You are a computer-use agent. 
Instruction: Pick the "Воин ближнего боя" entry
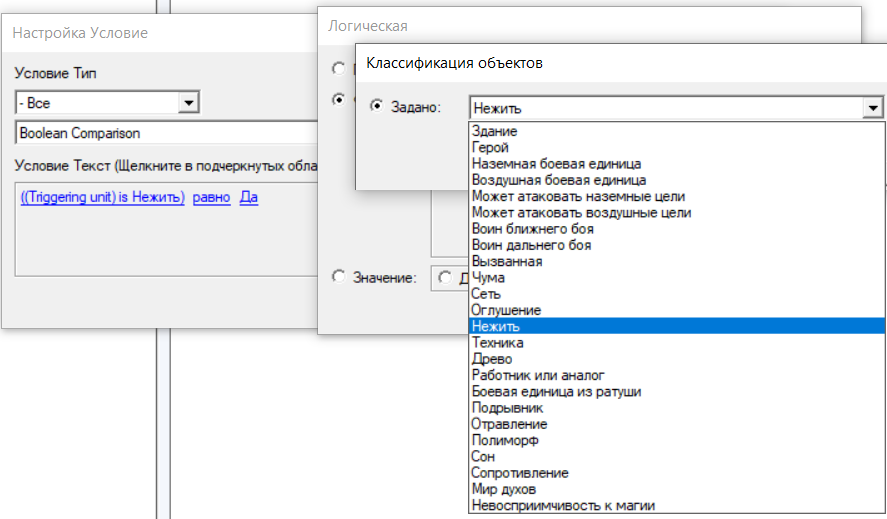532,229
